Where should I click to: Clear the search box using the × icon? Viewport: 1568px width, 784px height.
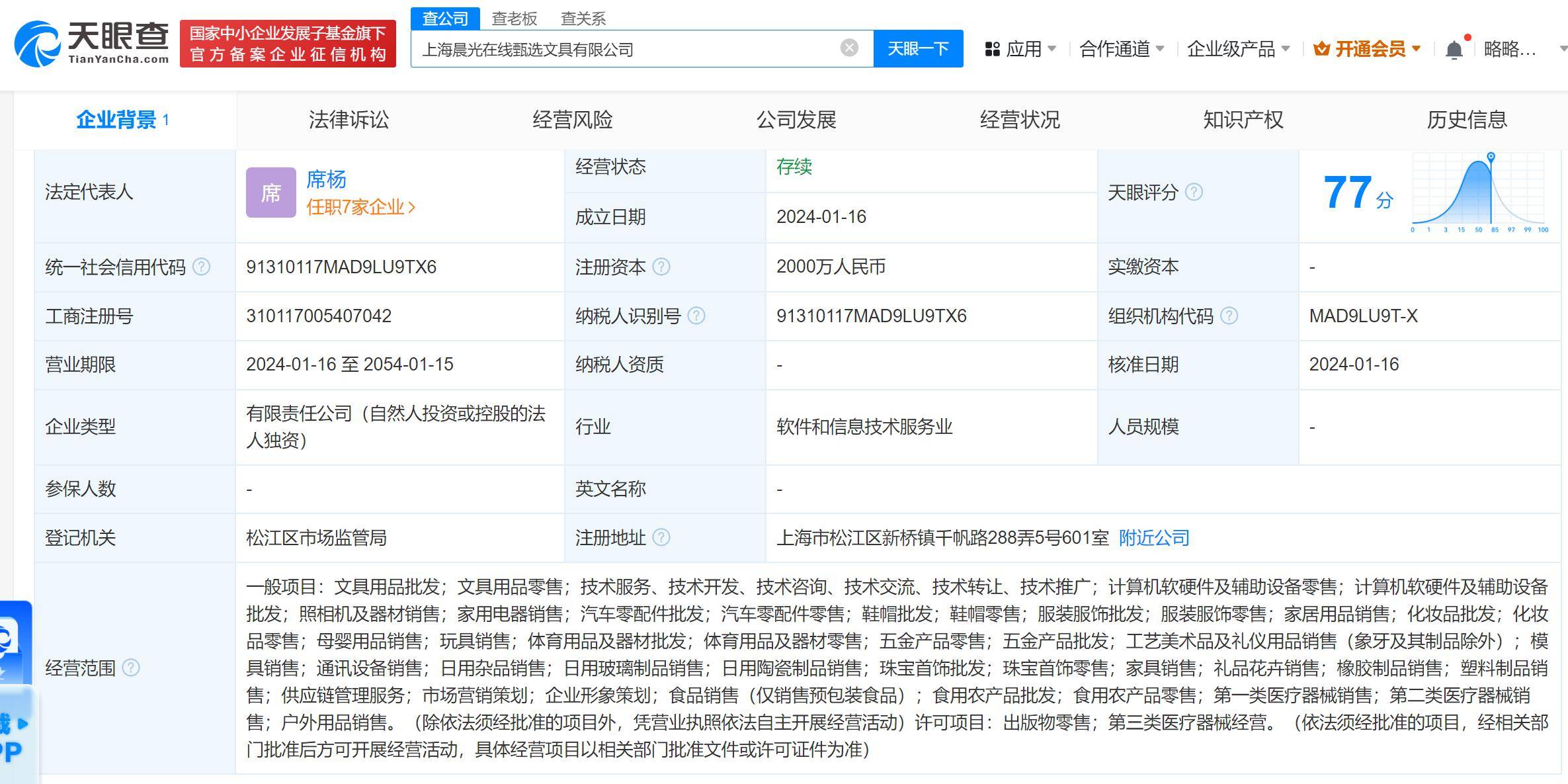[848, 46]
